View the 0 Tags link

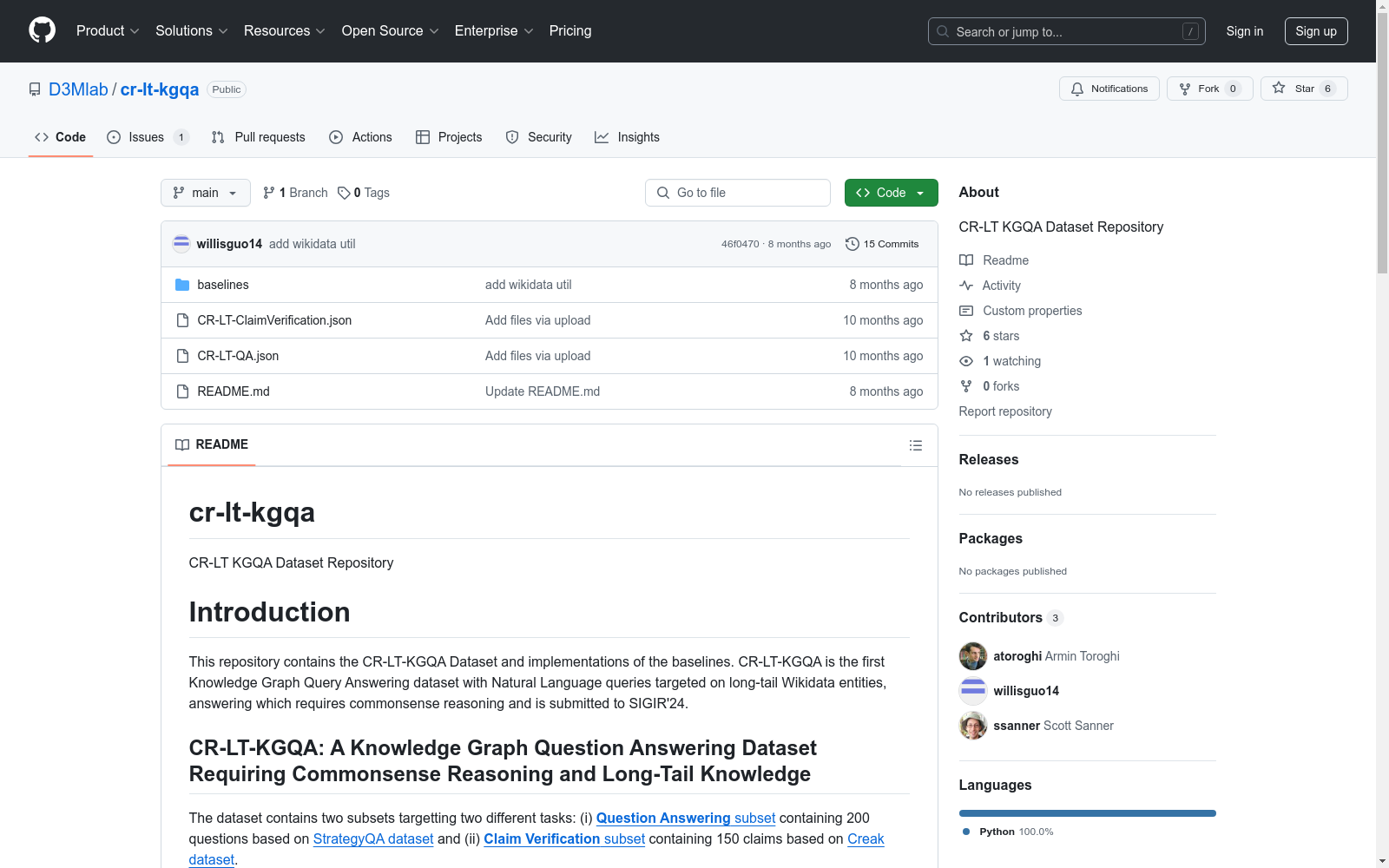[364, 193]
